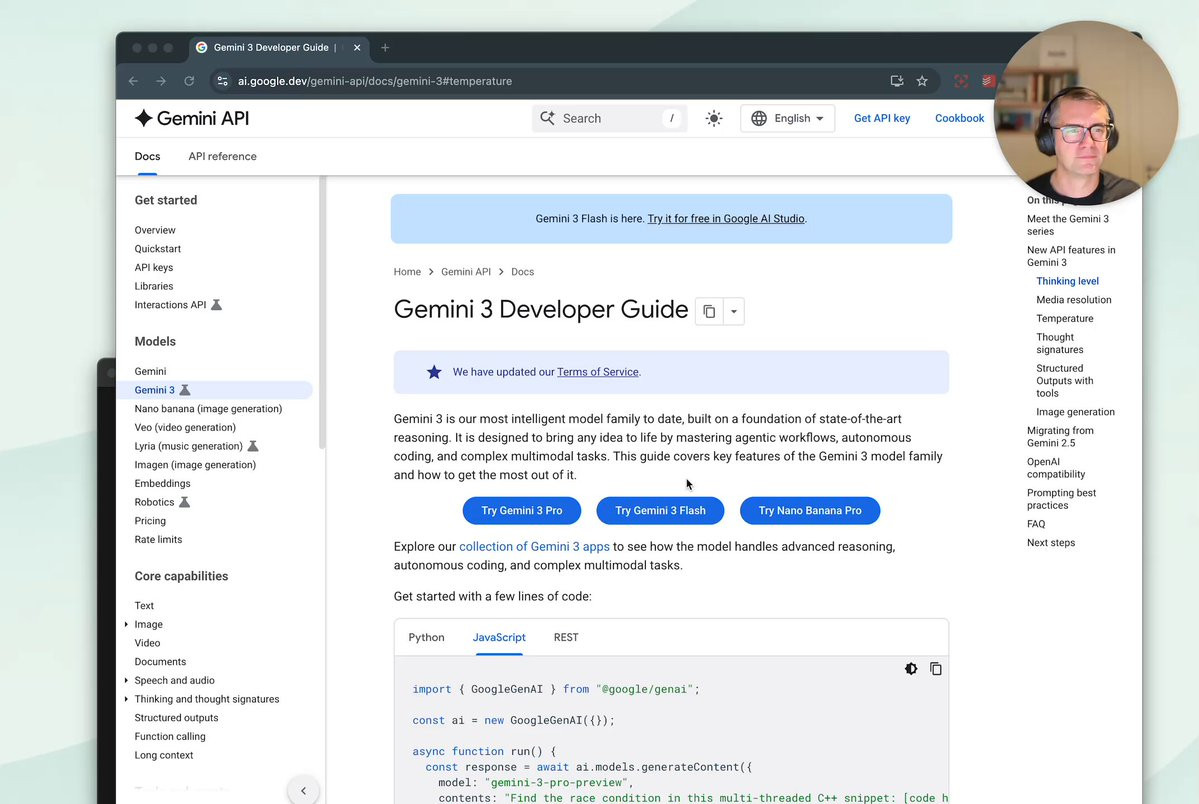Open the Get API key link

pyautogui.click(x=882, y=119)
